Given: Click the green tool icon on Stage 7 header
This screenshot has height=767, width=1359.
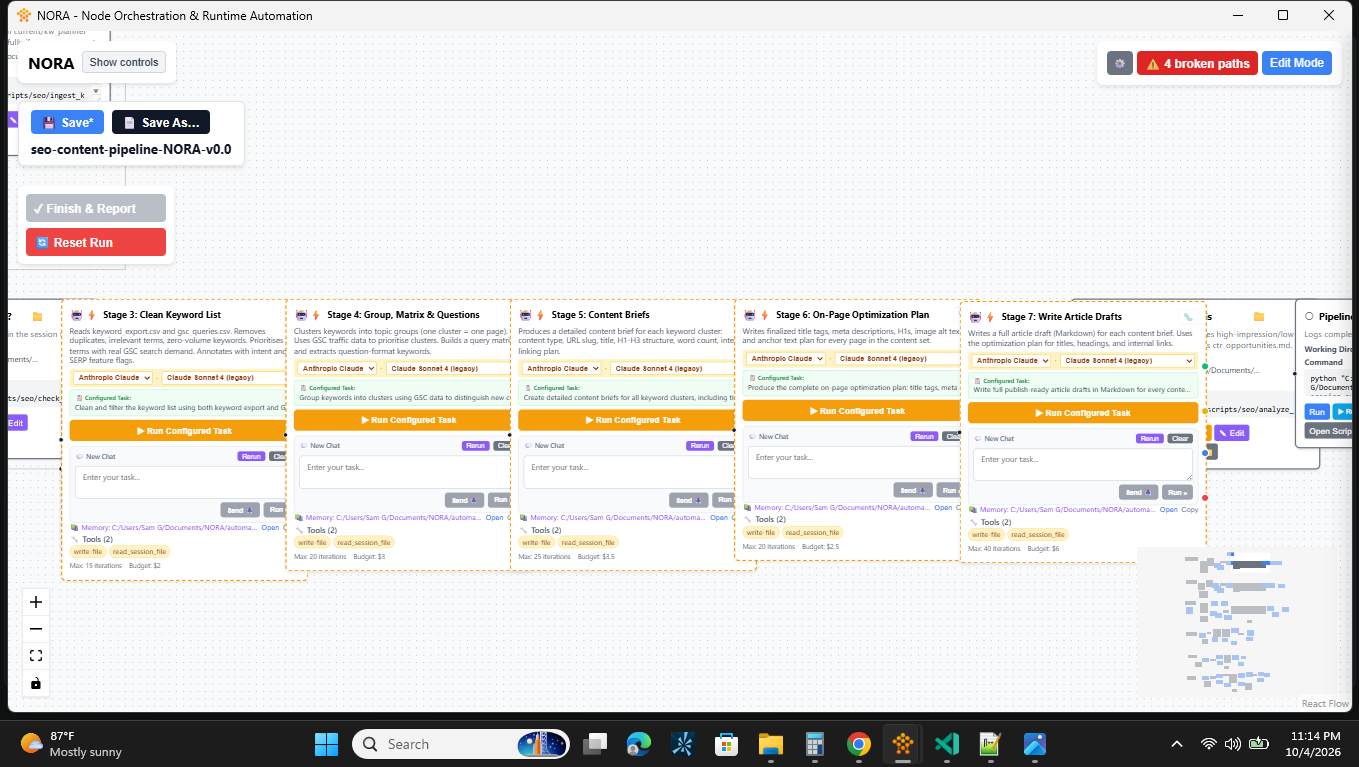Looking at the screenshot, I should [1188, 317].
